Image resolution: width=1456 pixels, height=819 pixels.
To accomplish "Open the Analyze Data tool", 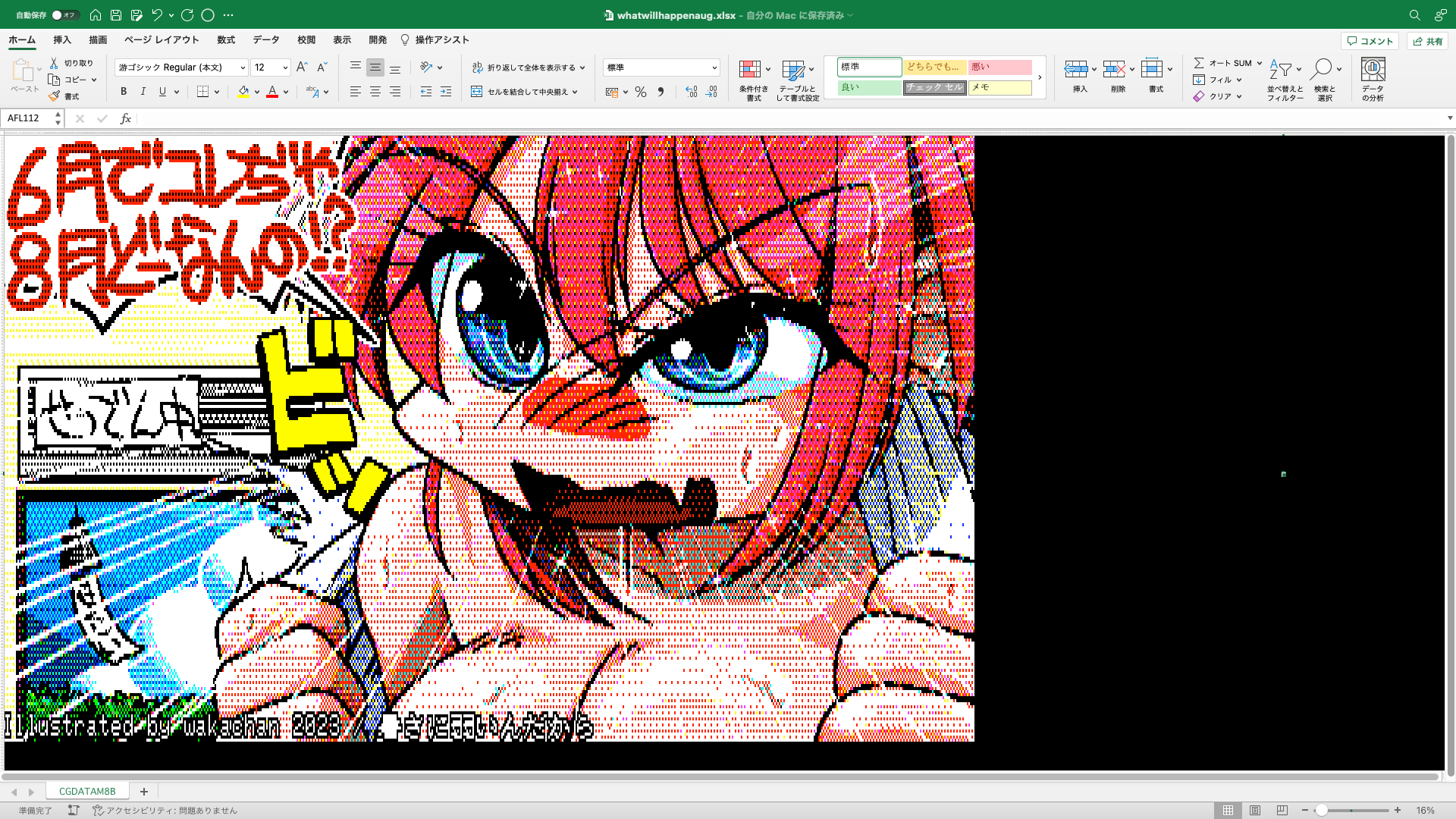I will point(1373,79).
